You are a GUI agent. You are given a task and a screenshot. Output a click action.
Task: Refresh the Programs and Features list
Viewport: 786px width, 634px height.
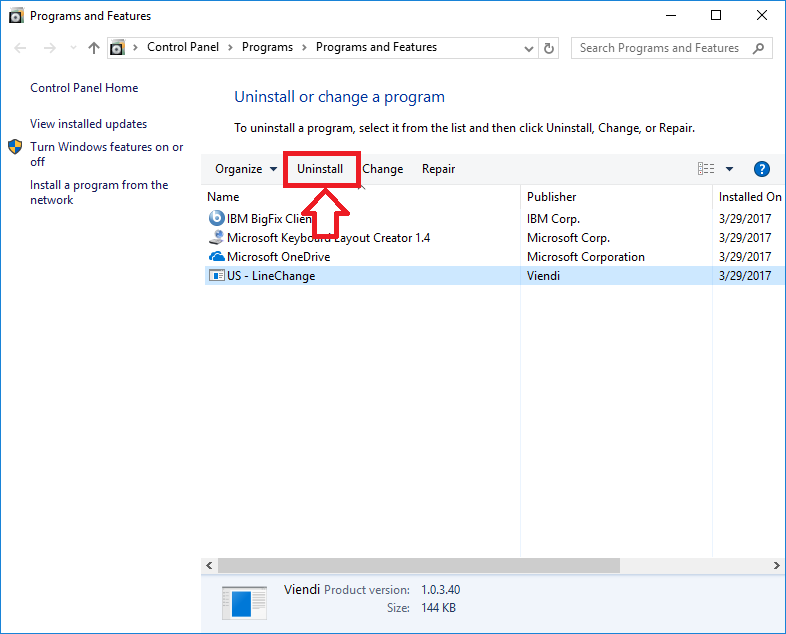point(548,49)
